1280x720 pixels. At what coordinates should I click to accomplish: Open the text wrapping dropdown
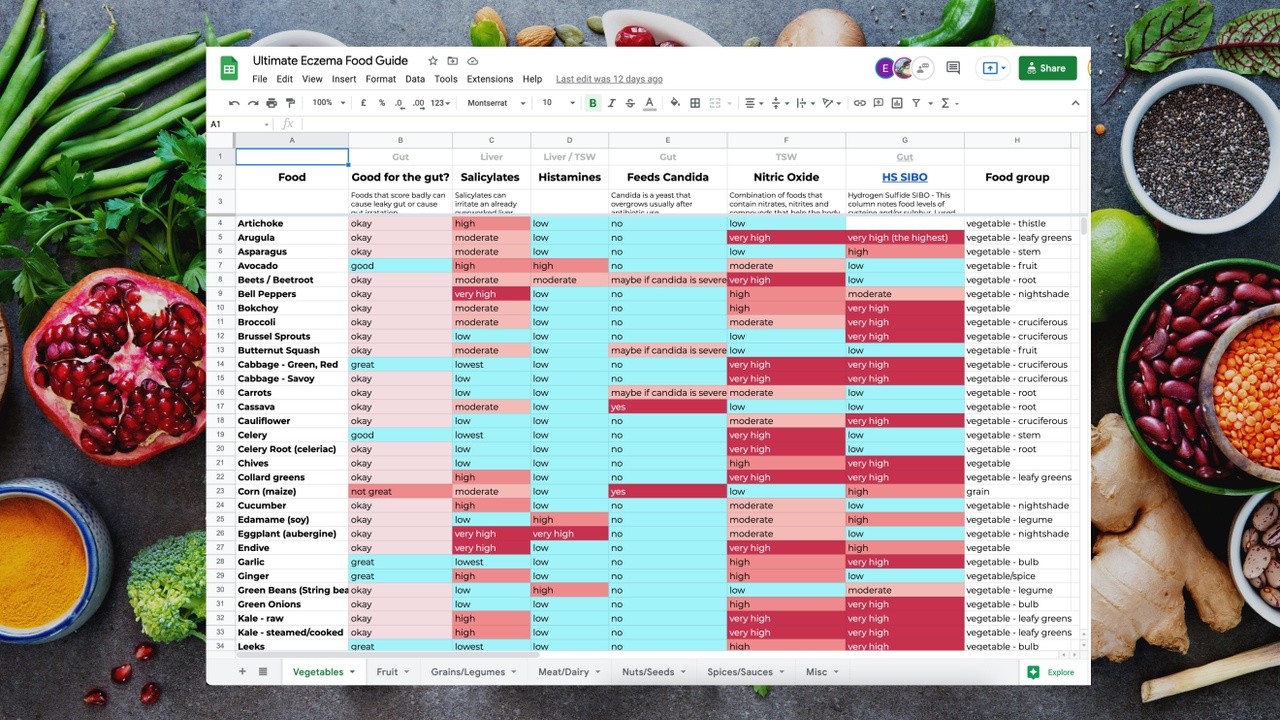806,103
